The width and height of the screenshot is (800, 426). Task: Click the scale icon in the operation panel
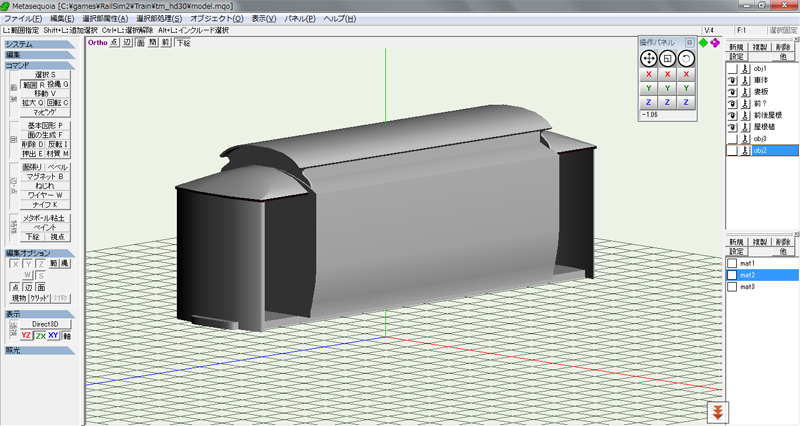pyautogui.click(x=667, y=59)
